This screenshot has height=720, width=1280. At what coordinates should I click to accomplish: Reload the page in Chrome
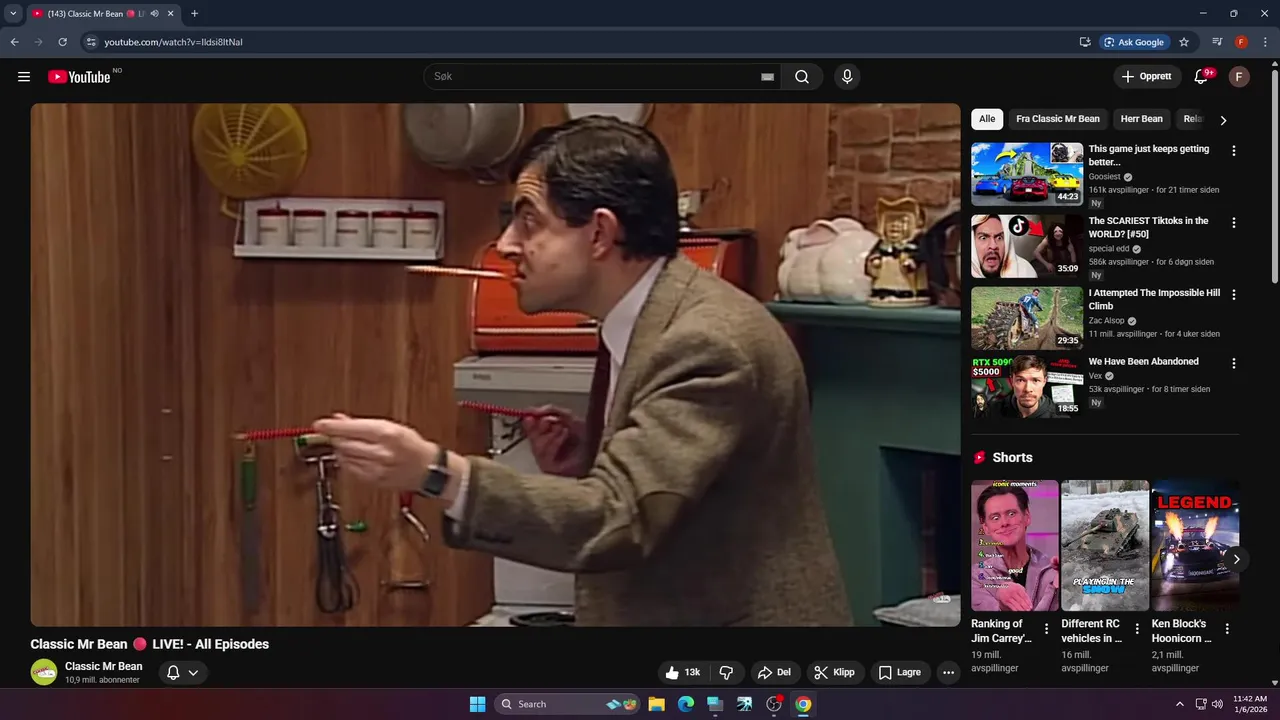pyautogui.click(x=62, y=42)
